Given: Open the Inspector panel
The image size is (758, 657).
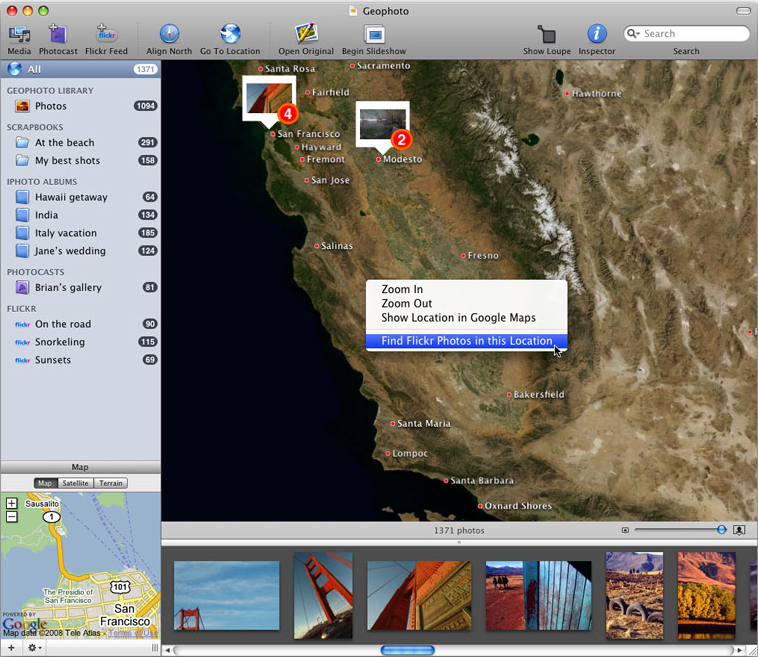Looking at the screenshot, I should point(597,36).
